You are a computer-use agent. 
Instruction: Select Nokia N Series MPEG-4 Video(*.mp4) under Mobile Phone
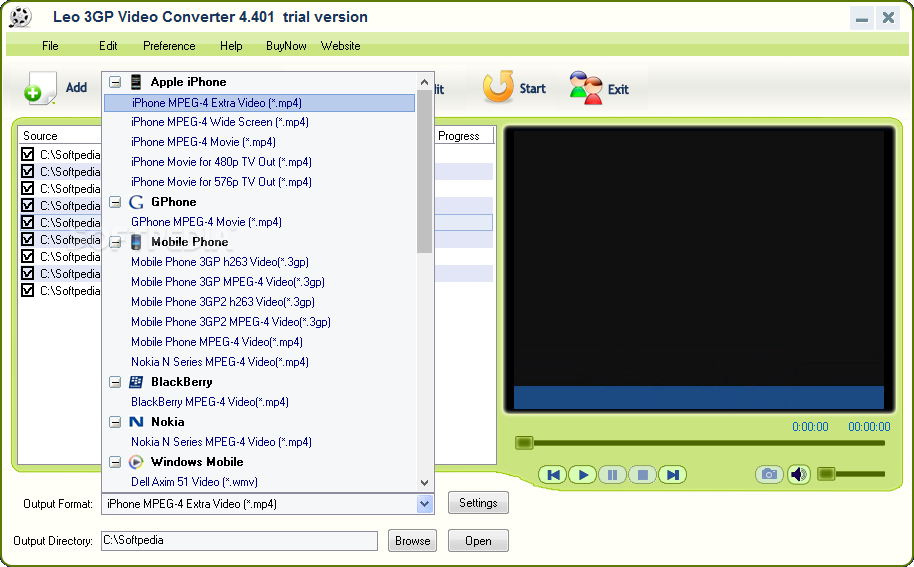pyautogui.click(x=220, y=362)
